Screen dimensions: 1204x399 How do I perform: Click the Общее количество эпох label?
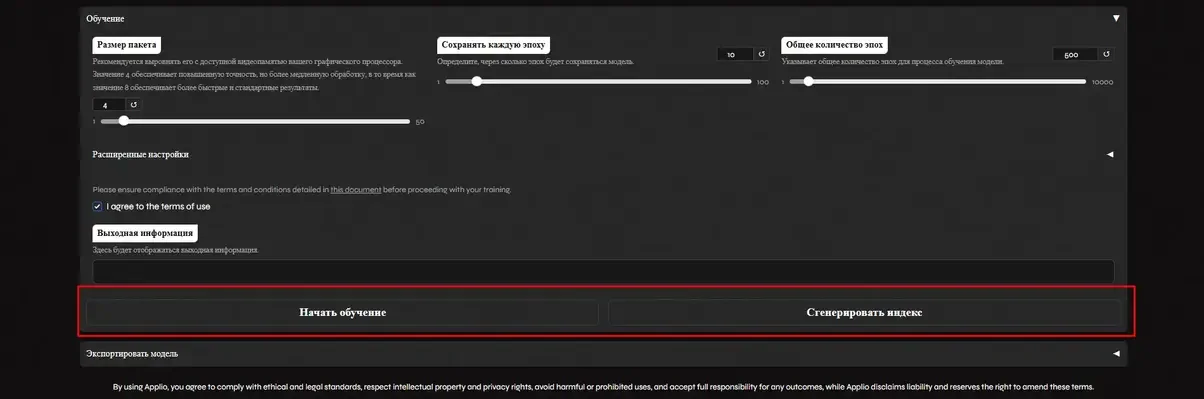(x=835, y=45)
